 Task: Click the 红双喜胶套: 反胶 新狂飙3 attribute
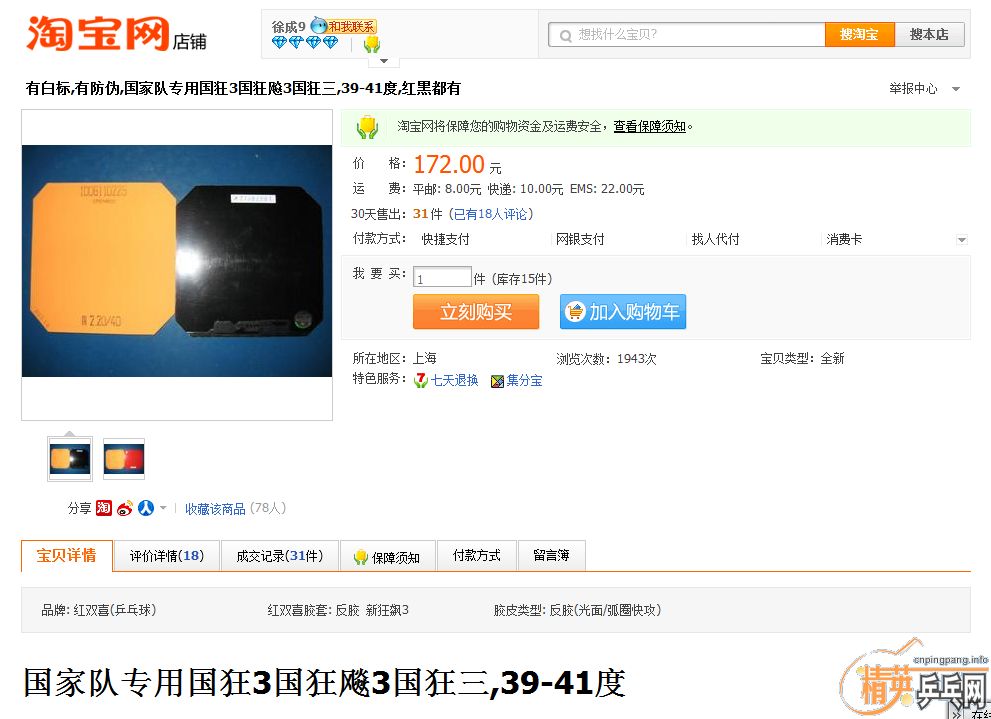[x=338, y=610]
